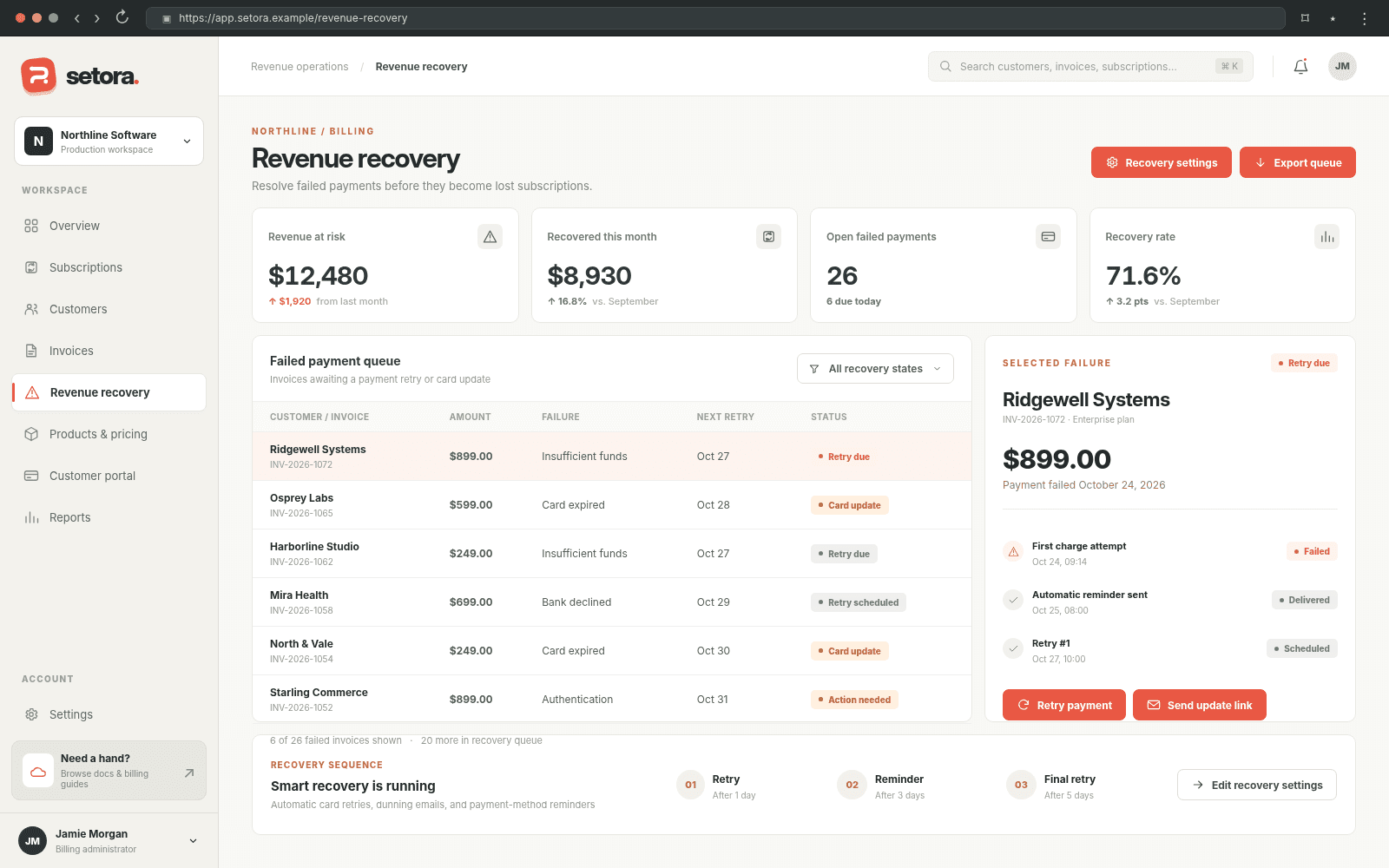Expand Northline Software workspace switcher

click(109, 141)
